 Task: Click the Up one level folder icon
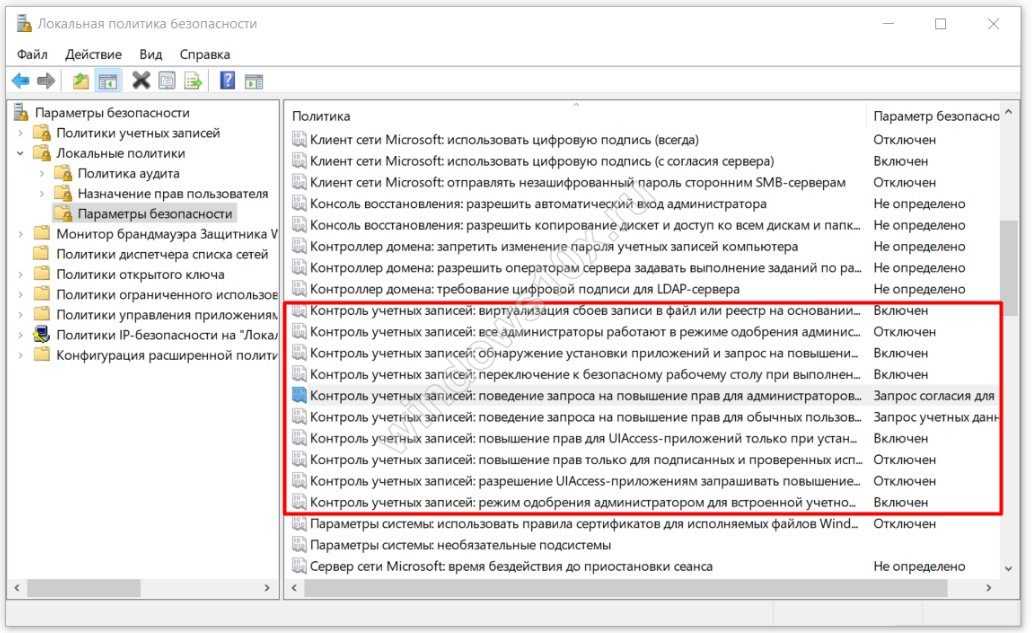pyautogui.click(x=80, y=81)
